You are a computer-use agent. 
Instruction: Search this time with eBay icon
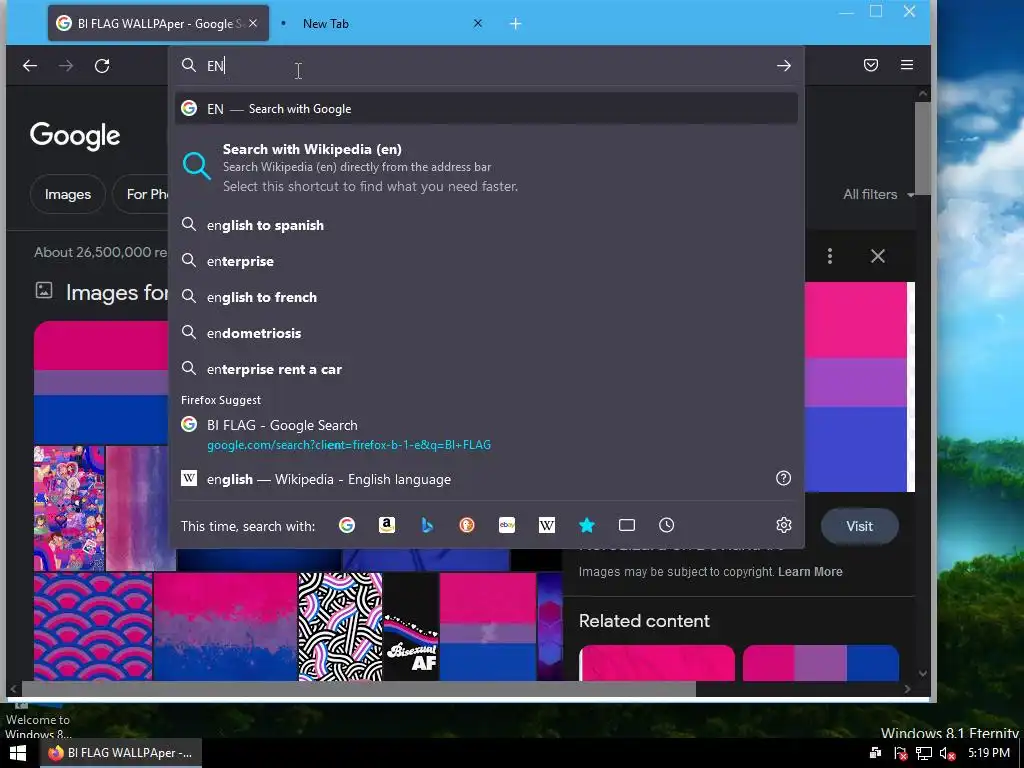[507, 525]
